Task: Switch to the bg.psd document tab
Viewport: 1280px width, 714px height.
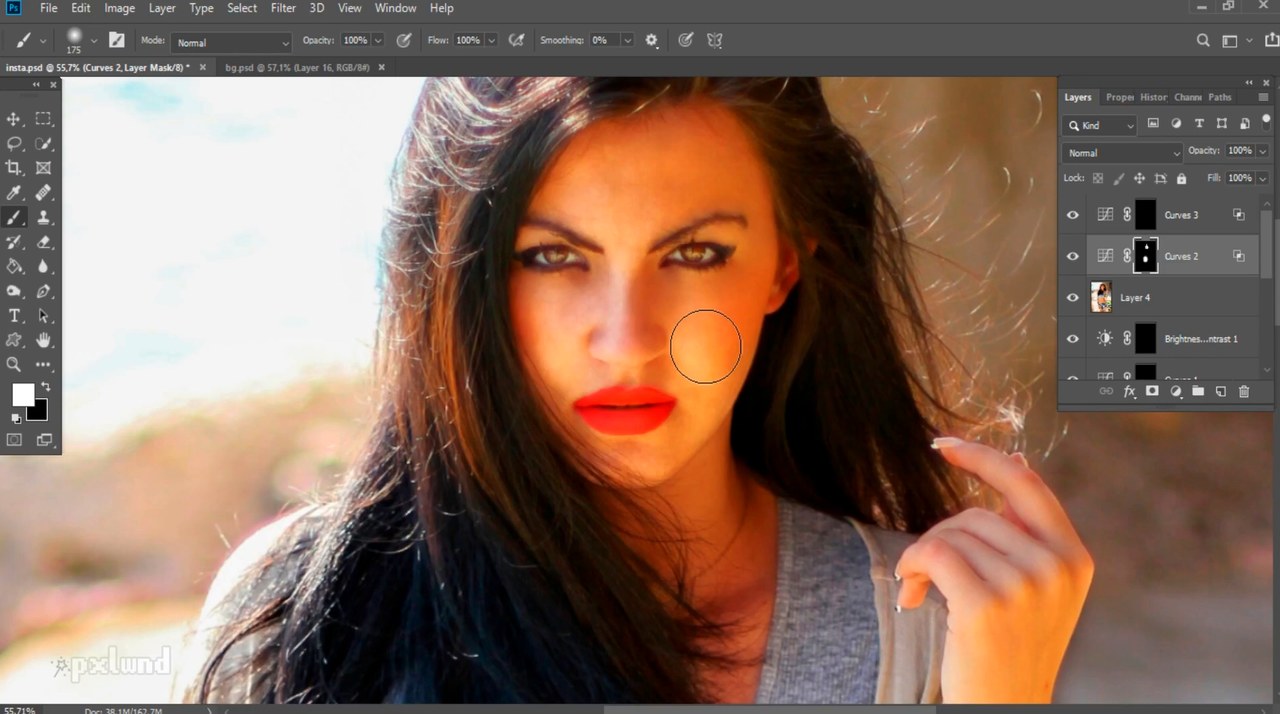Action: click(x=297, y=67)
